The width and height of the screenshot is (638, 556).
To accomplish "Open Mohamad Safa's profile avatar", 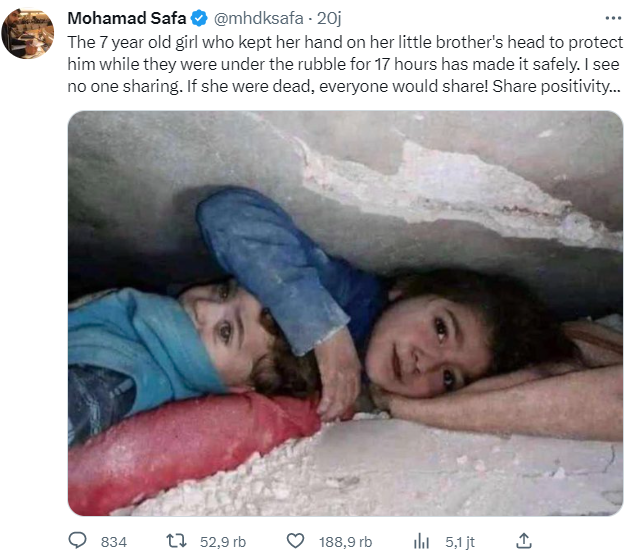I will point(28,32).
